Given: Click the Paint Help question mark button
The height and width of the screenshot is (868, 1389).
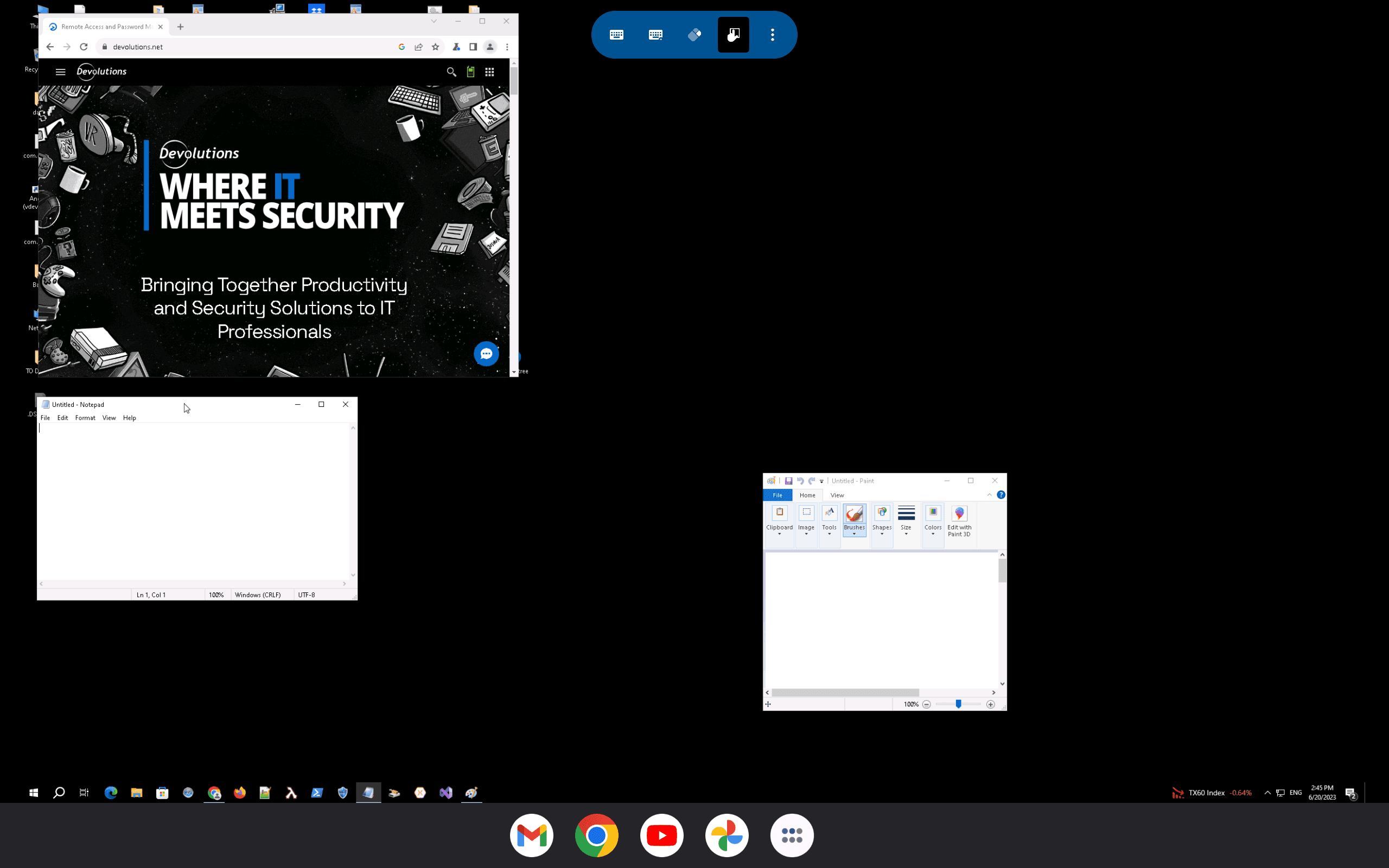Looking at the screenshot, I should [1001, 495].
